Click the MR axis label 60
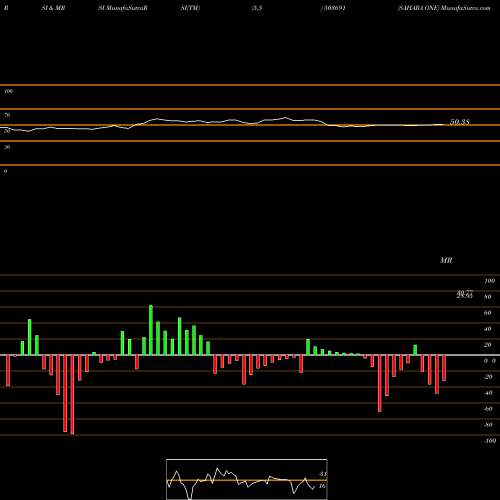The height and width of the screenshot is (500, 500). pyautogui.click(x=487, y=313)
